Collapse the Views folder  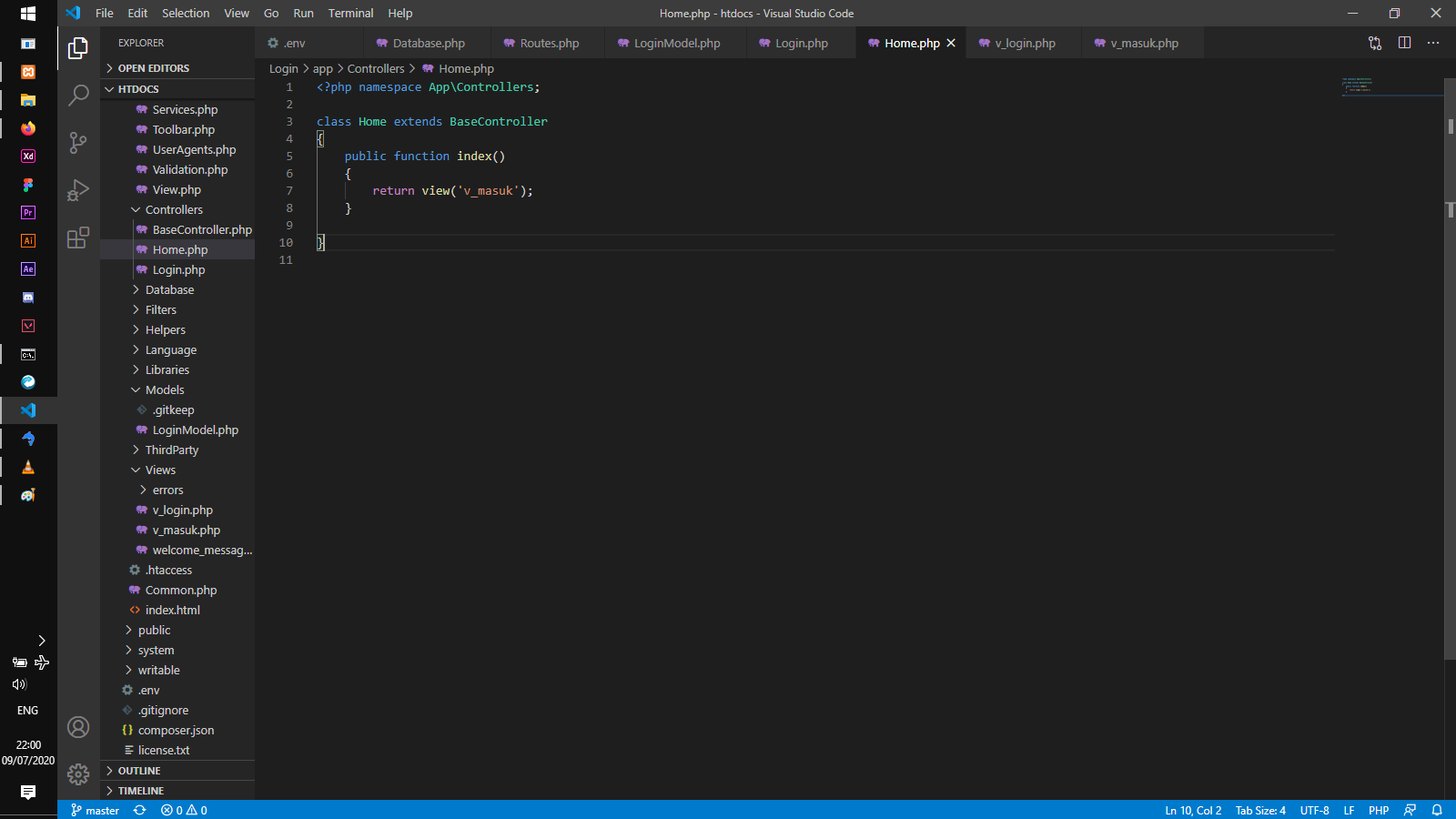pyautogui.click(x=177, y=470)
